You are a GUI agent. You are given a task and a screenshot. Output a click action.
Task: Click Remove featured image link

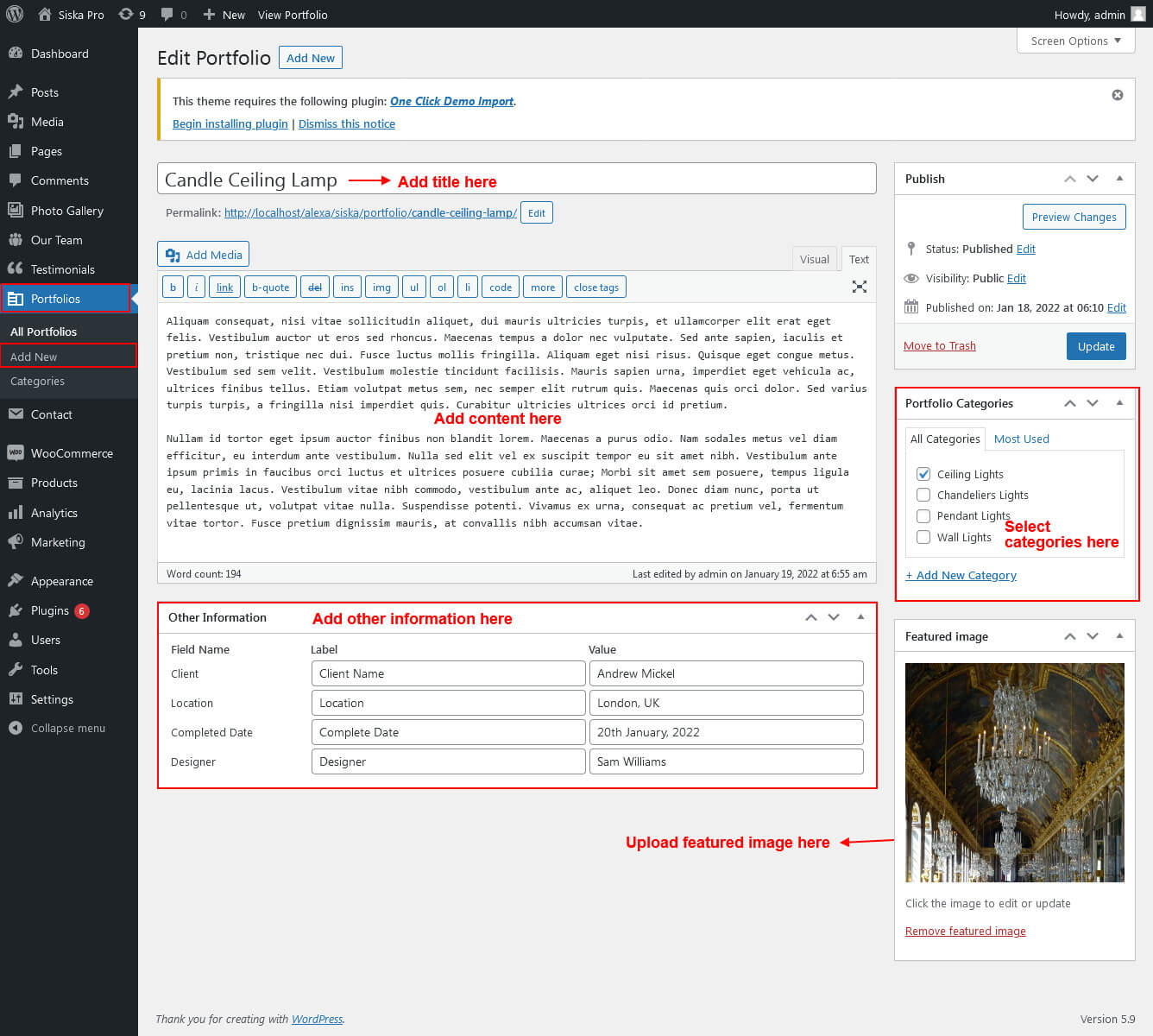966,931
